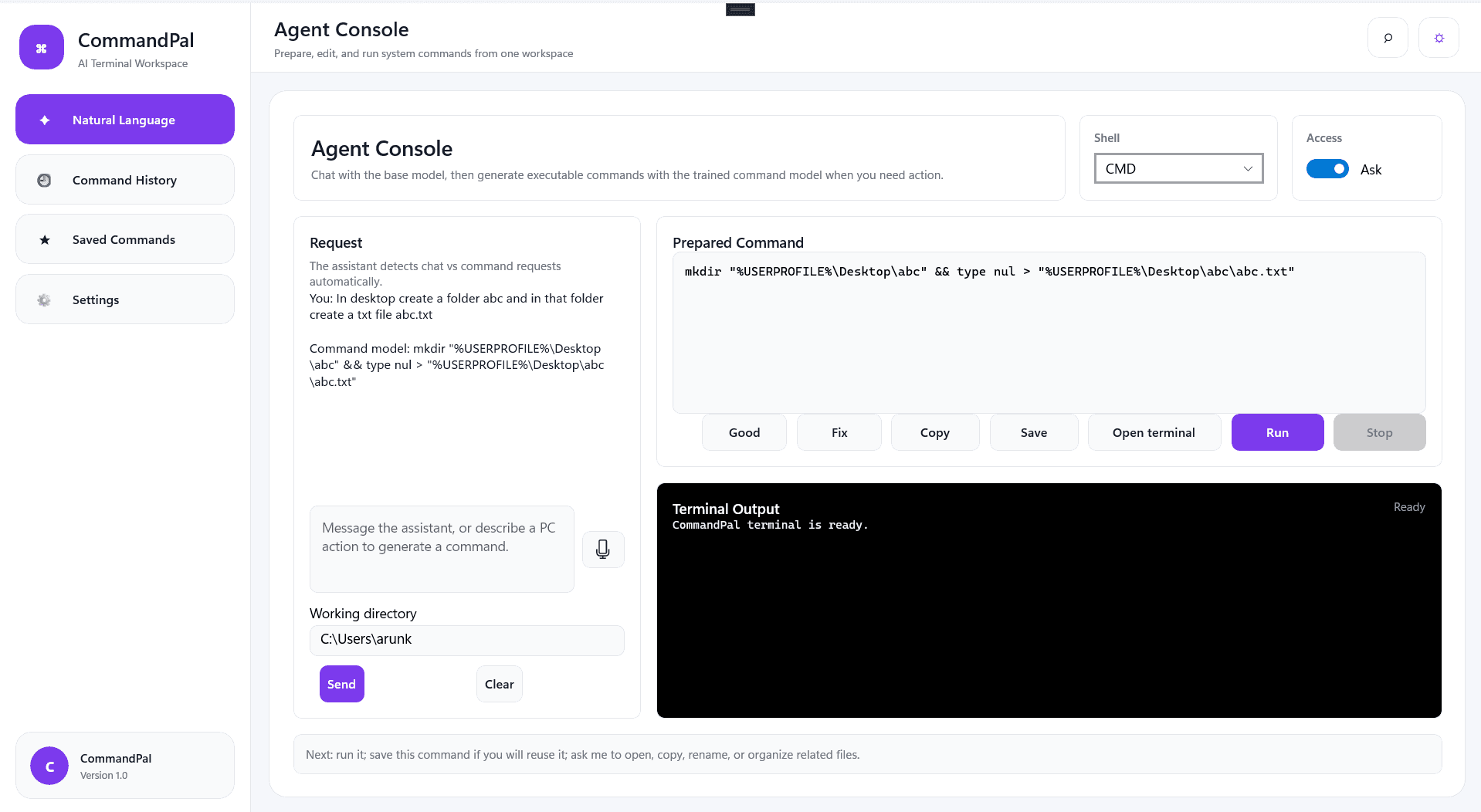This screenshot has height=812, width=1481.
Task: Click the gear icon beside Settings
Action: (x=44, y=299)
